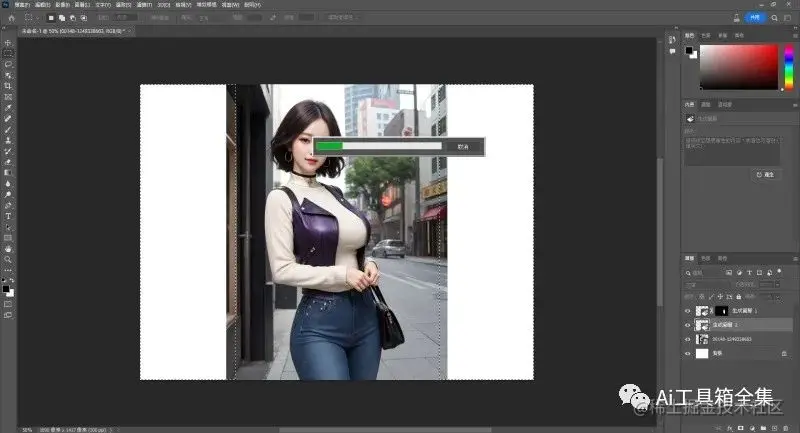Select the Horizontal Type tool

pos(8,216)
